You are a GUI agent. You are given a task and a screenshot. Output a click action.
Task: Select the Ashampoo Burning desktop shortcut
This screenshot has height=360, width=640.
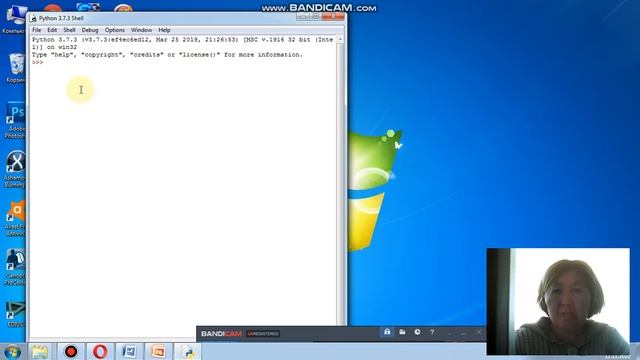coord(15,169)
